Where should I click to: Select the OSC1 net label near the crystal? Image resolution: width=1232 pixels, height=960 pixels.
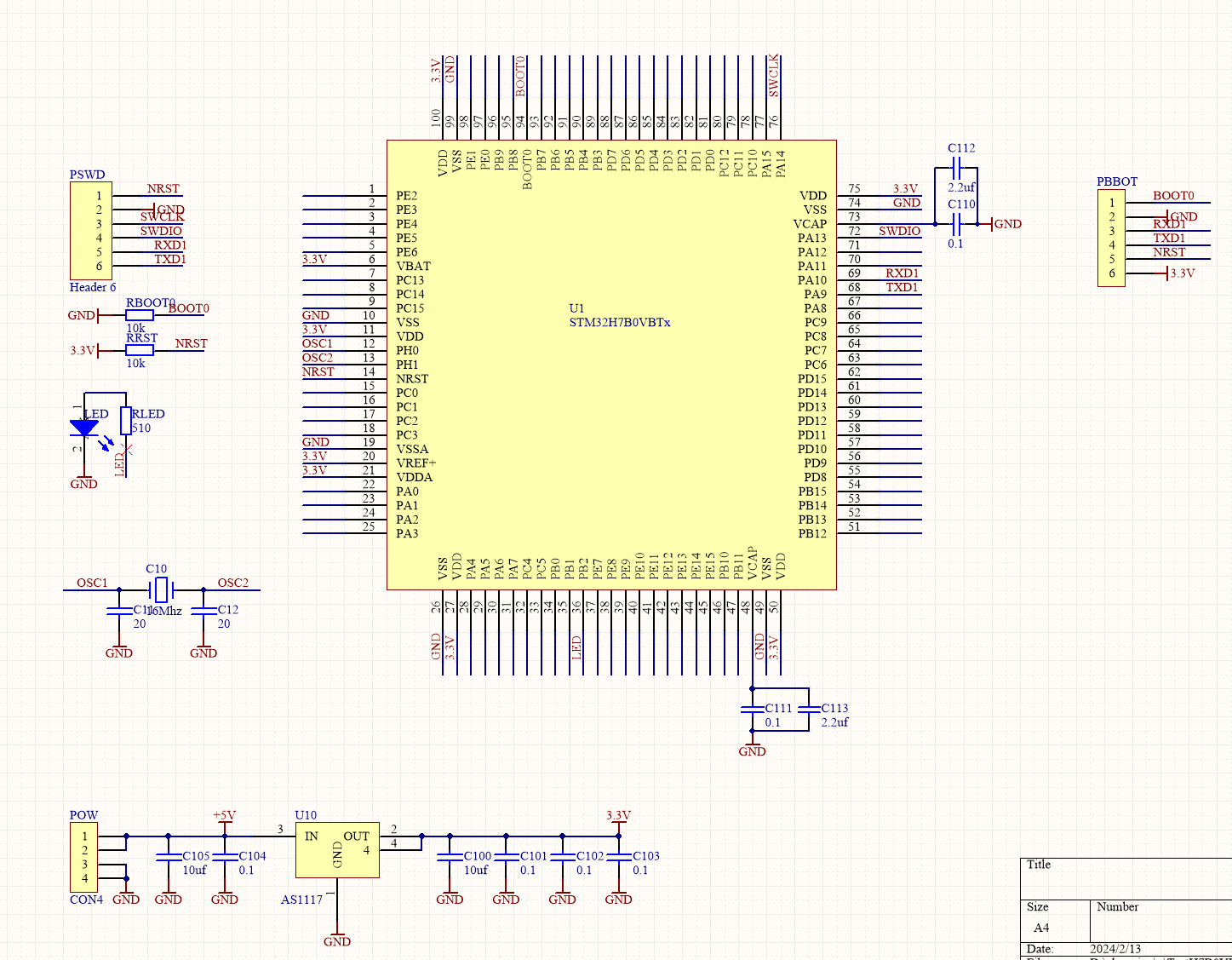[x=90, y=583]
